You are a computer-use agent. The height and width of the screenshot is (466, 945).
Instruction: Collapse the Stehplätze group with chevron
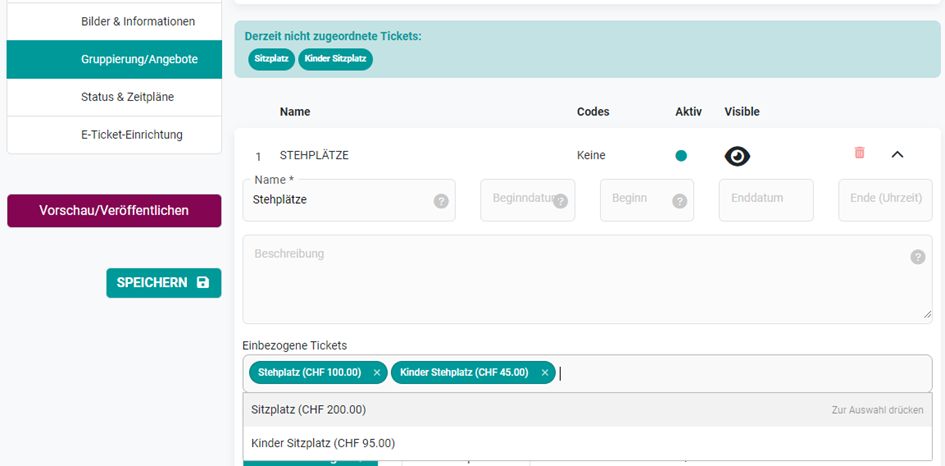pos(897,155)
